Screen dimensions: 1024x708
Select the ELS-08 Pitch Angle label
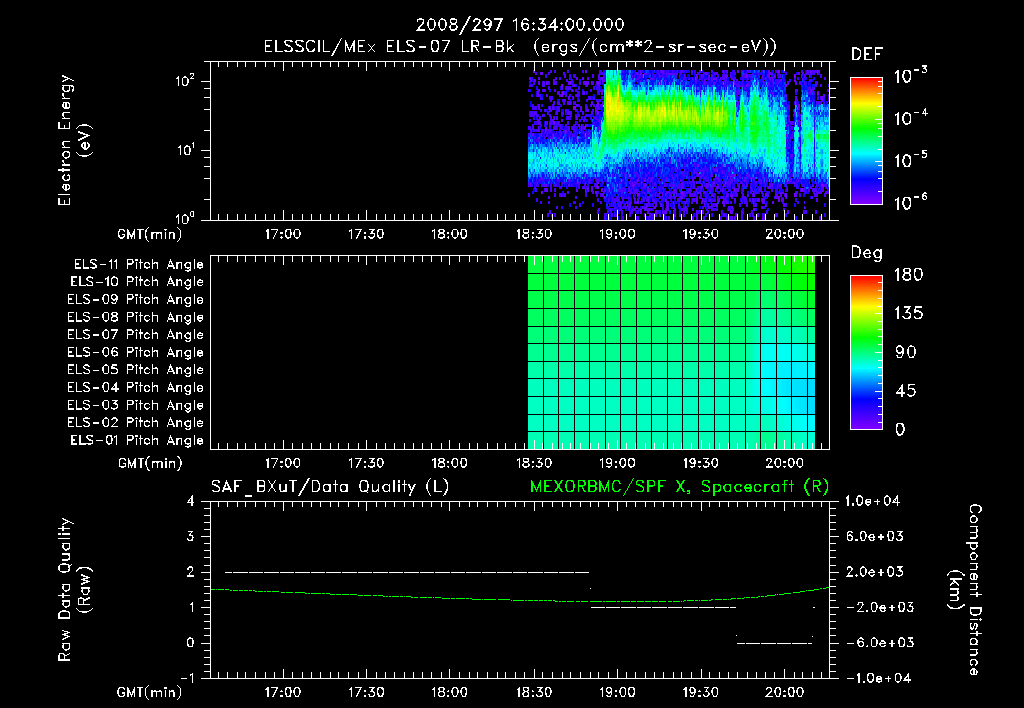136,317
